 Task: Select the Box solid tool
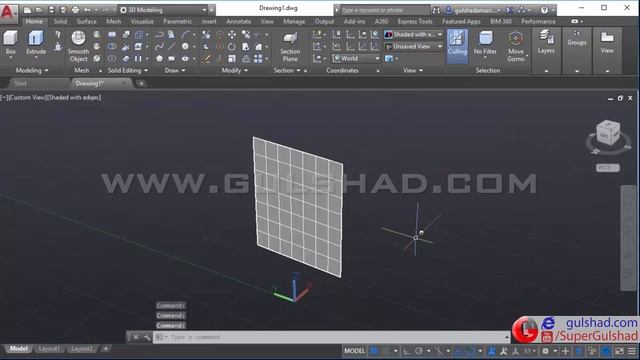pyautogui.click(x=10, y=44)
